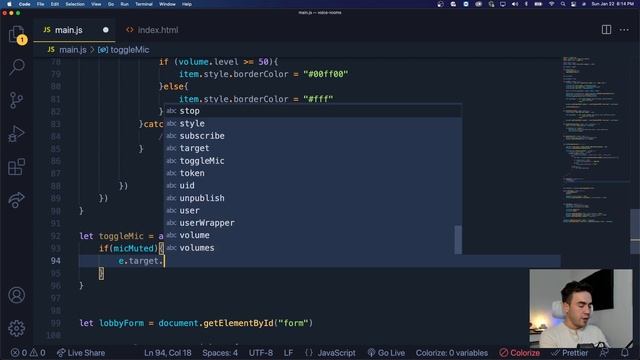
Task: Open the Manage gear icon
Action: pos(17,328)
